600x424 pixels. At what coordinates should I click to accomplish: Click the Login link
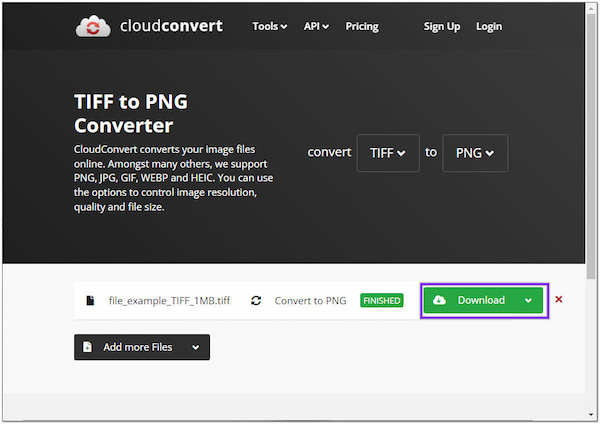click(489, 26)
